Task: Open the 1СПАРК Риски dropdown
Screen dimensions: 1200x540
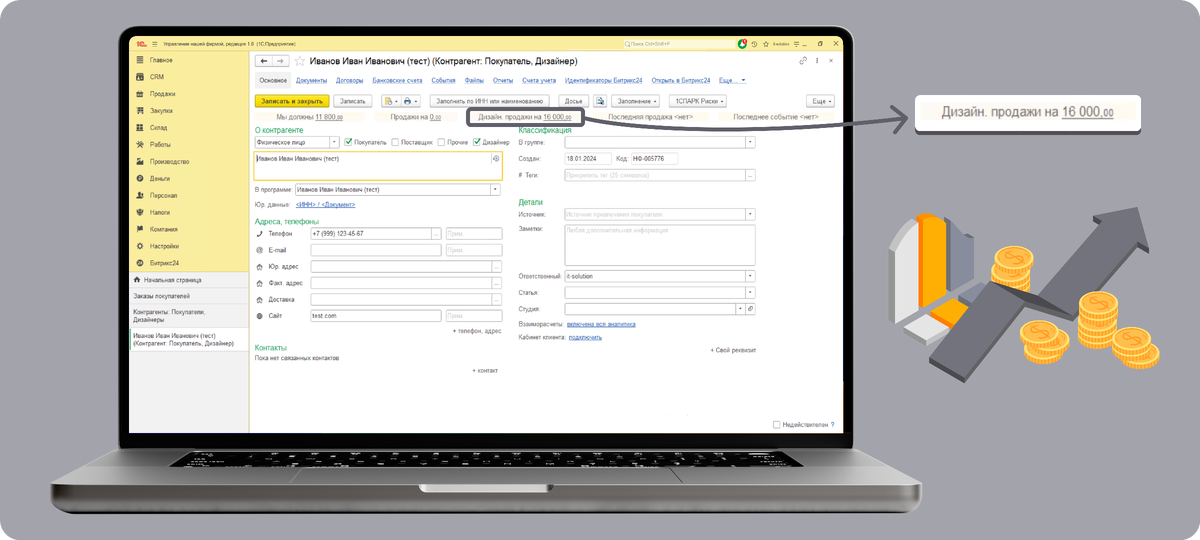Action: tap(697, 101)
